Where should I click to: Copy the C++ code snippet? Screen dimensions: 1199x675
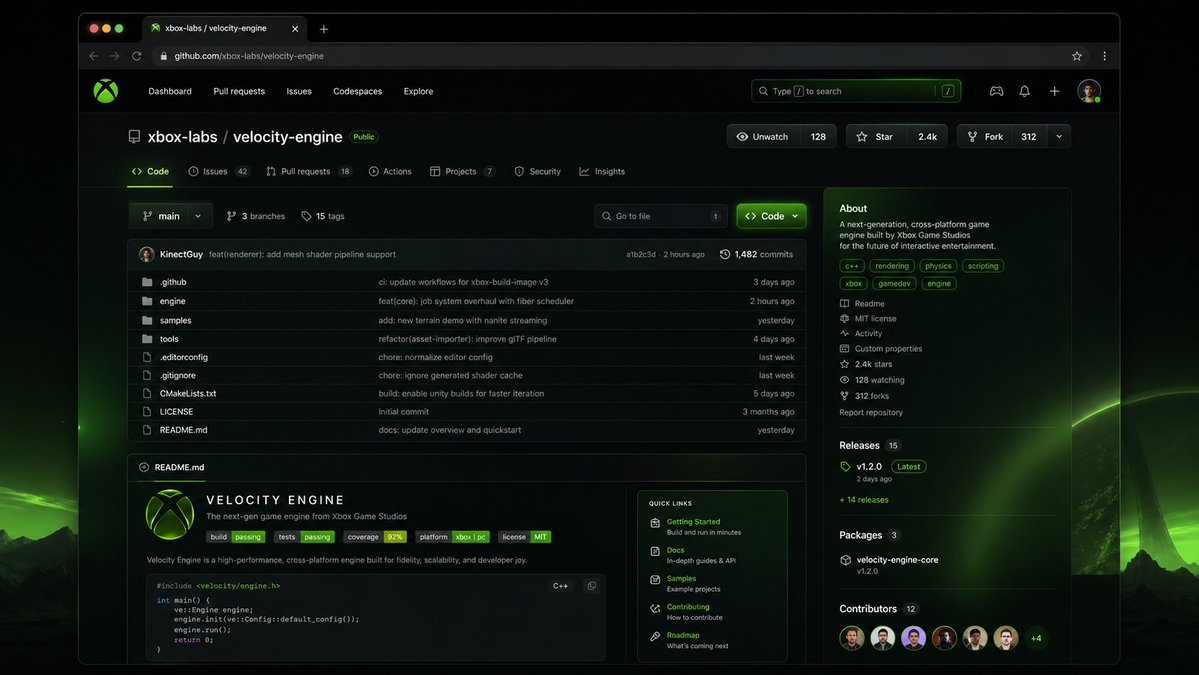click(x=591, y=586)
